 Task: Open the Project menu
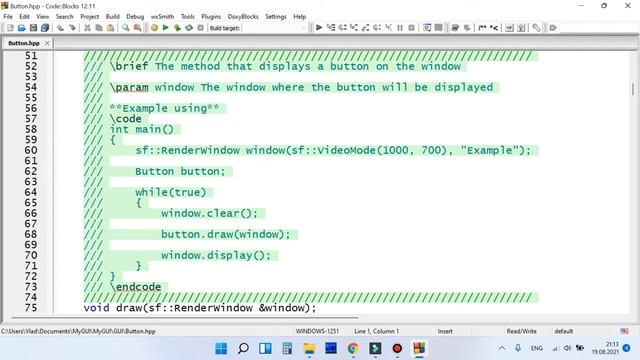[x=90, y=16]
